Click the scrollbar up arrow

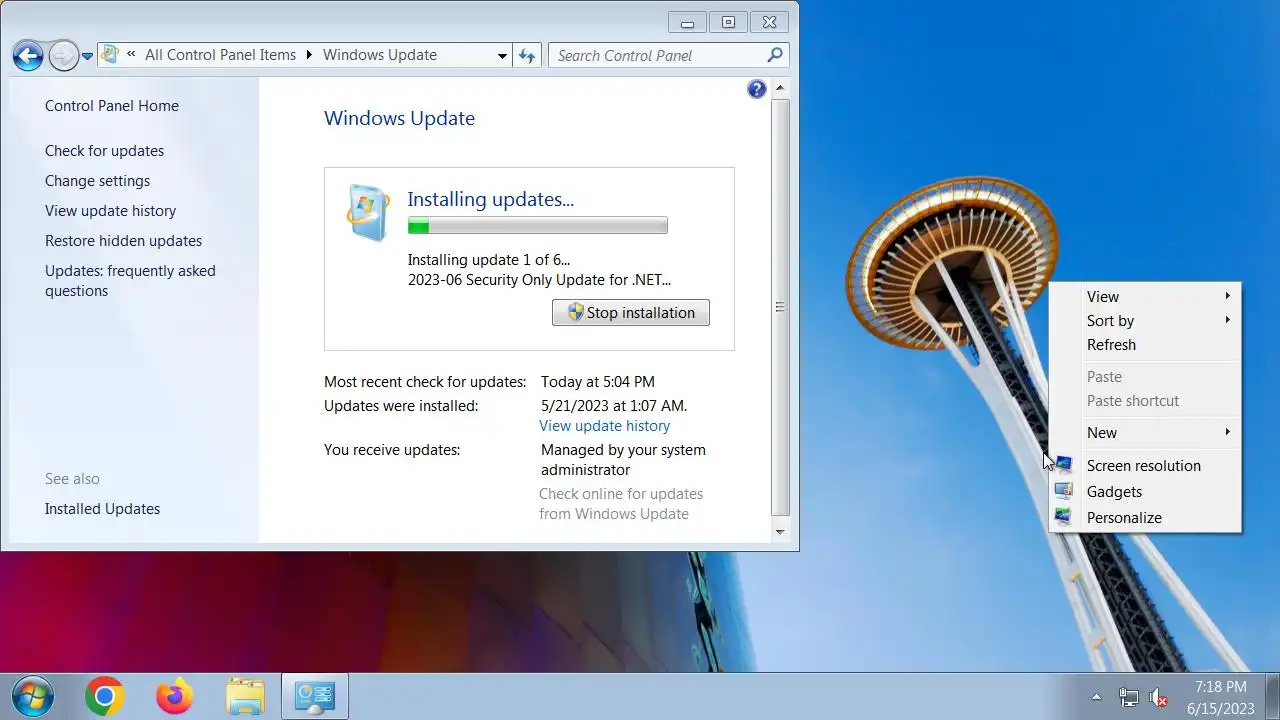781,89
